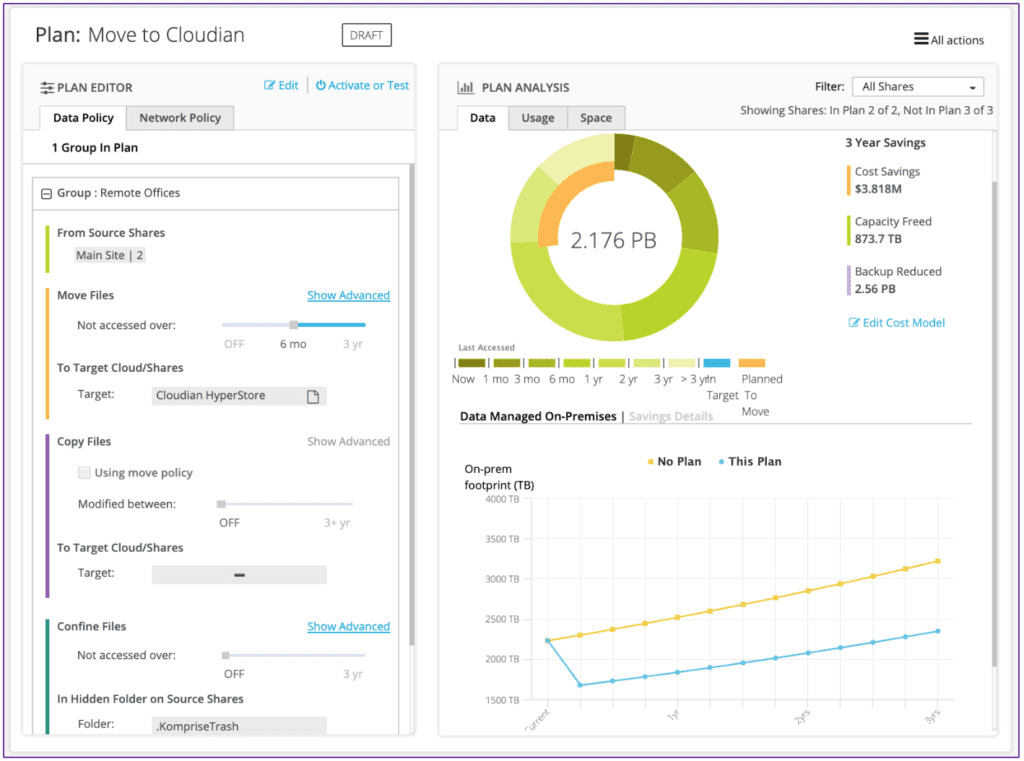Open the Savings Details view
The width and height of the screenshot is (1024, 761).
671,416
